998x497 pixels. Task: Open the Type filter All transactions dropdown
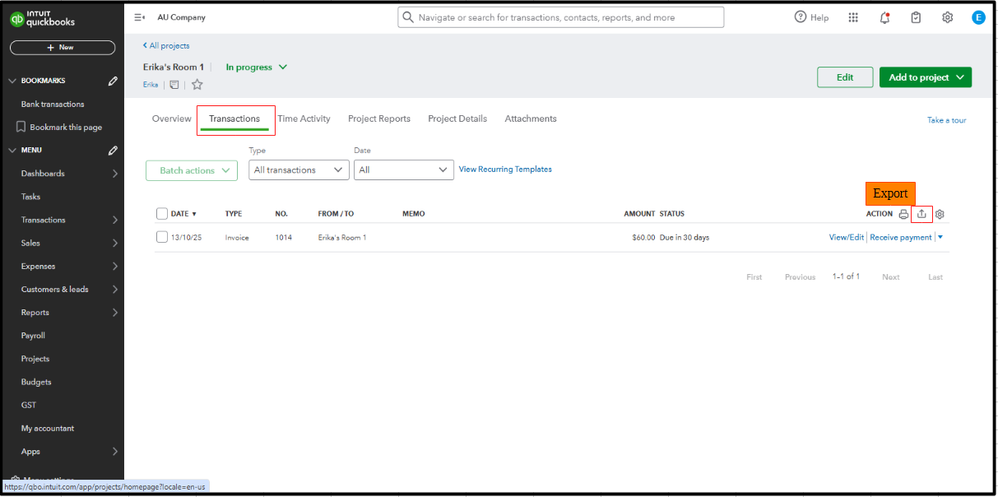tap(299, 170)
